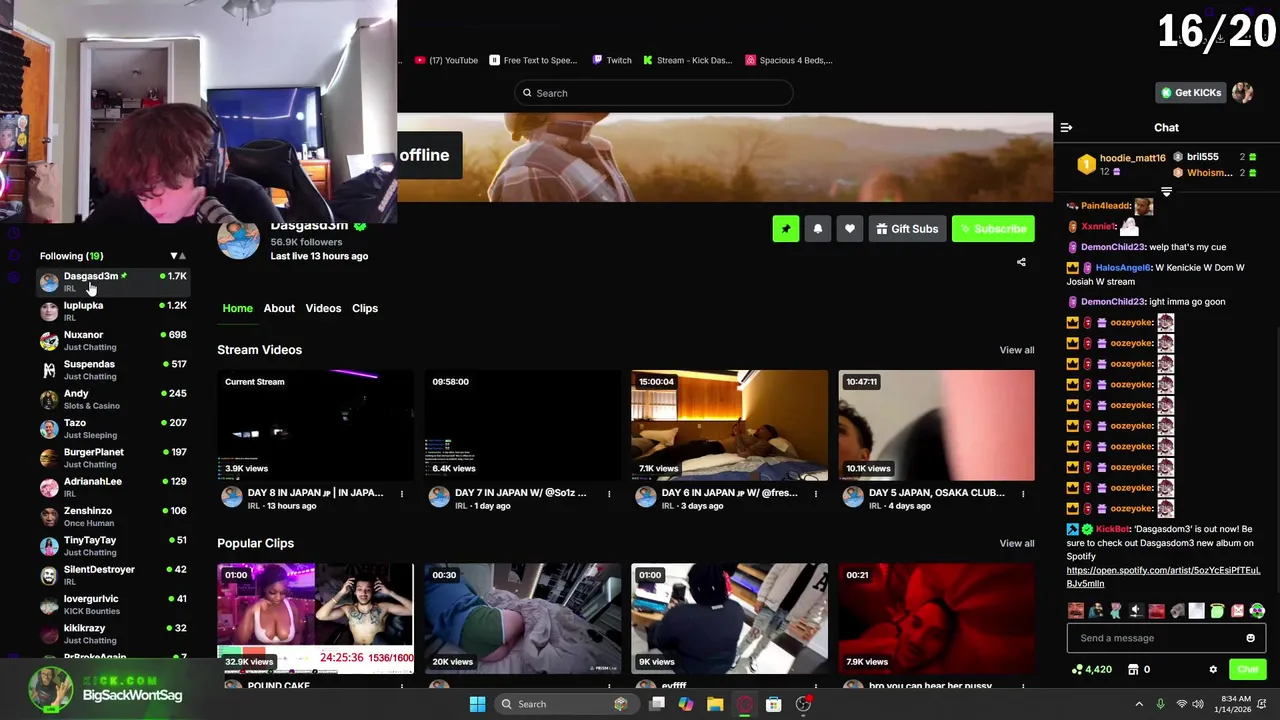Open options menu for DAY 7 IN JAPAN video

click(x=609, y=493)
